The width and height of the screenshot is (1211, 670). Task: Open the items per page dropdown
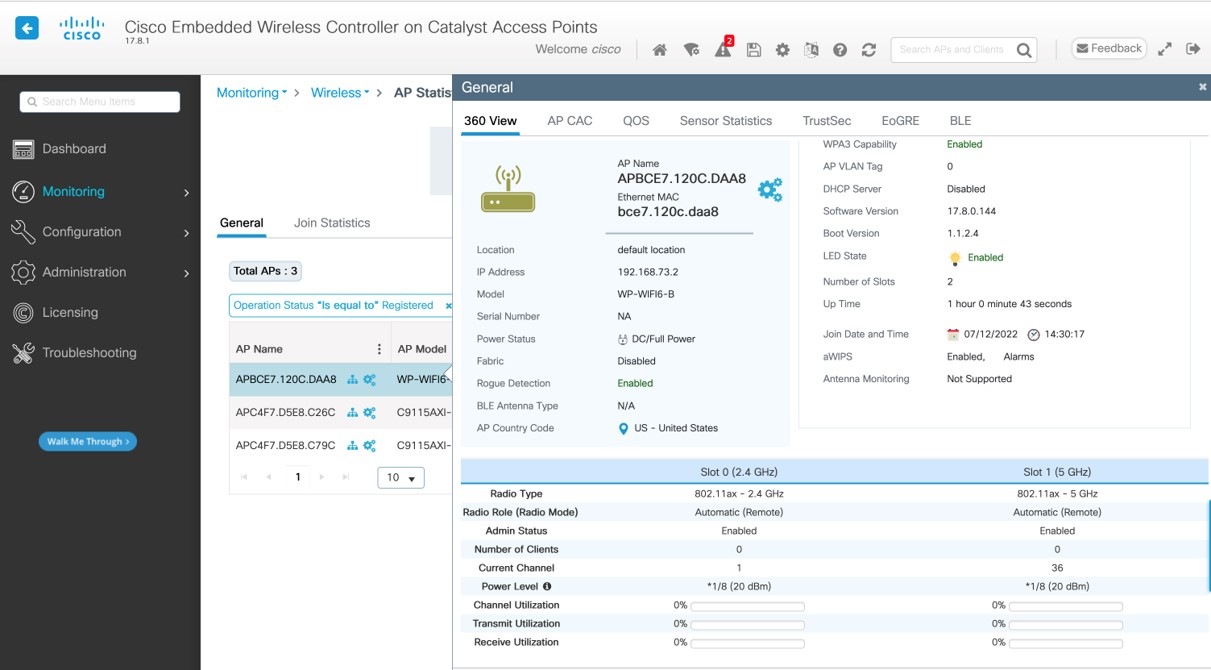click(x=401, y=478)
